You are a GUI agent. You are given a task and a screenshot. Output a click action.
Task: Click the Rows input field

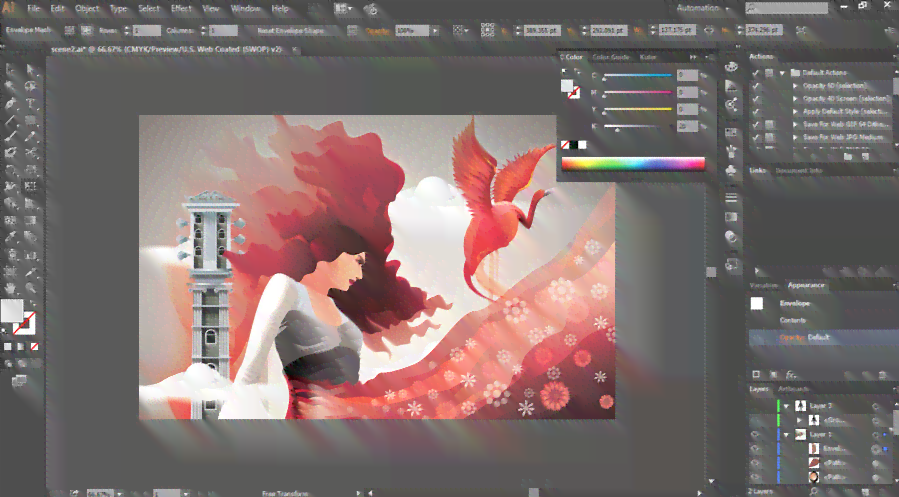tap(147, 31)
